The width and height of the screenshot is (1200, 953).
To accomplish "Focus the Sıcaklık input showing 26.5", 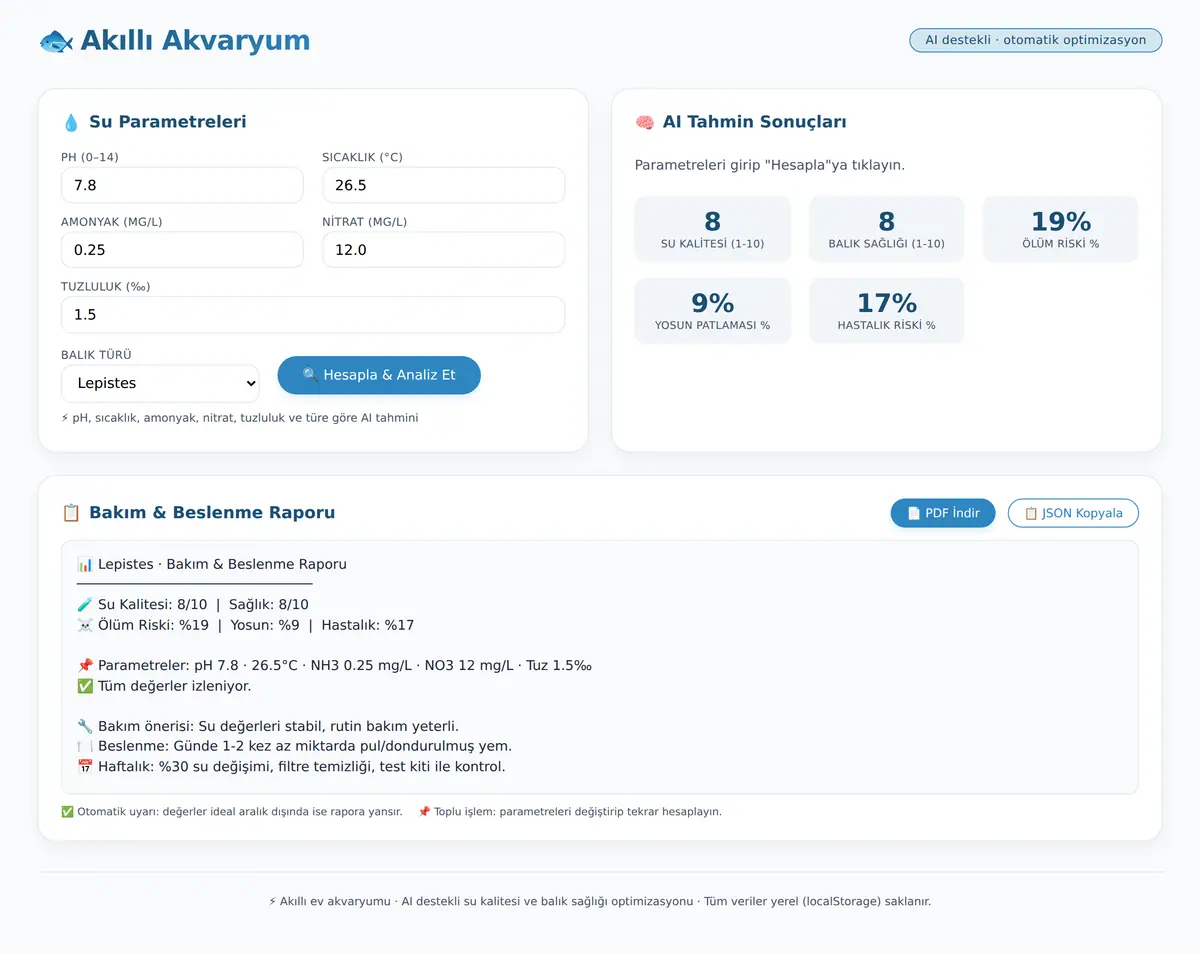I will click(x=443, y=185).
